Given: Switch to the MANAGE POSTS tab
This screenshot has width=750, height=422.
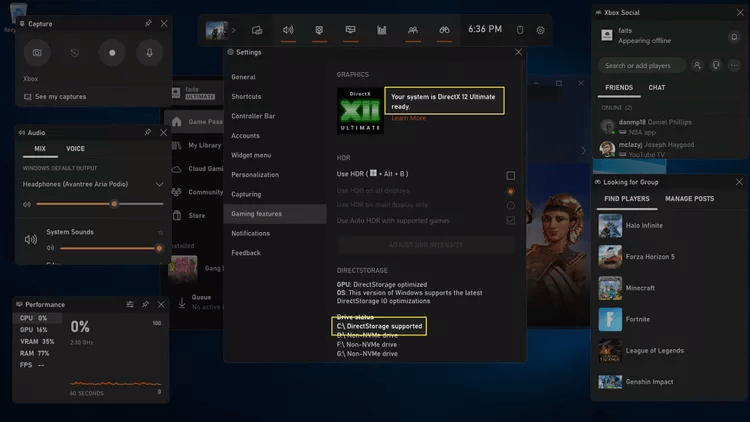Looking at the screenshot, I should tap(689, 199).
